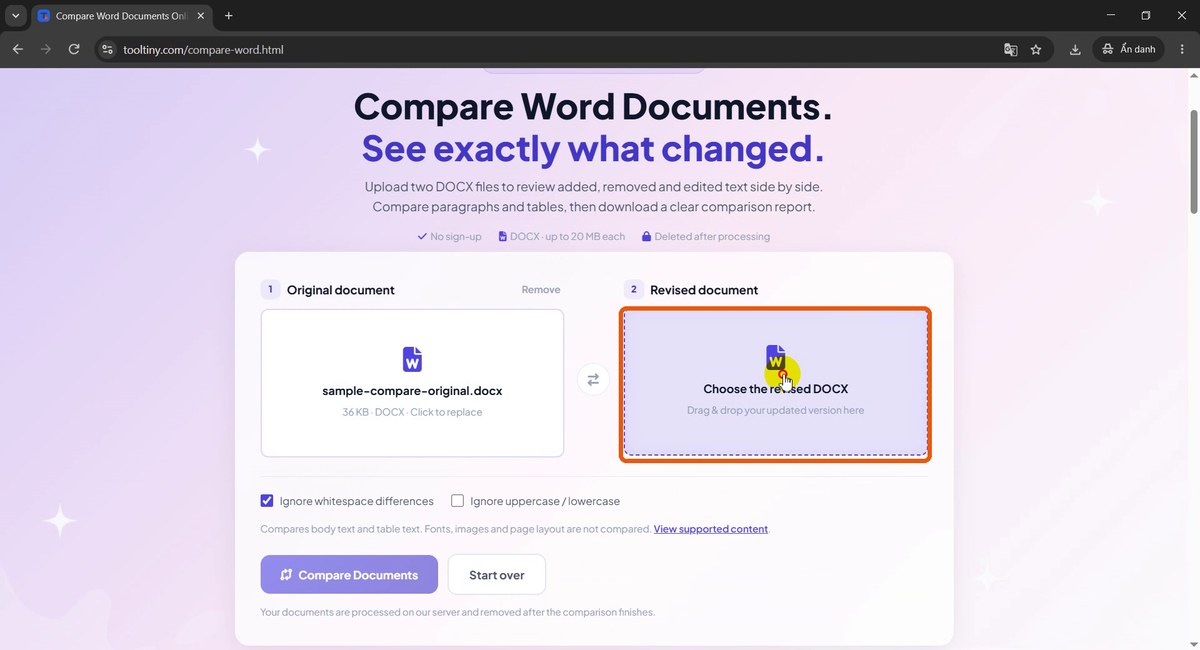Reload the tooltiny page
The height and width of the screenshot is (650, 1200).
click(x=74, y=49)
